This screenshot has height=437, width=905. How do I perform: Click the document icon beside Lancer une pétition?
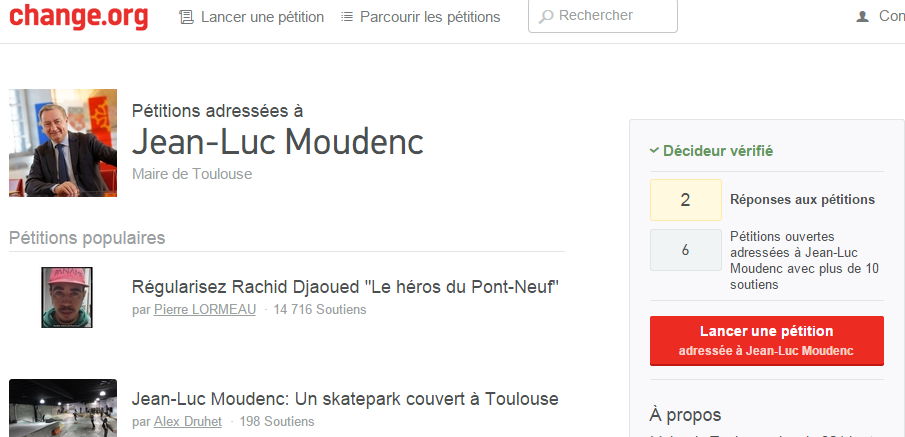186,17
